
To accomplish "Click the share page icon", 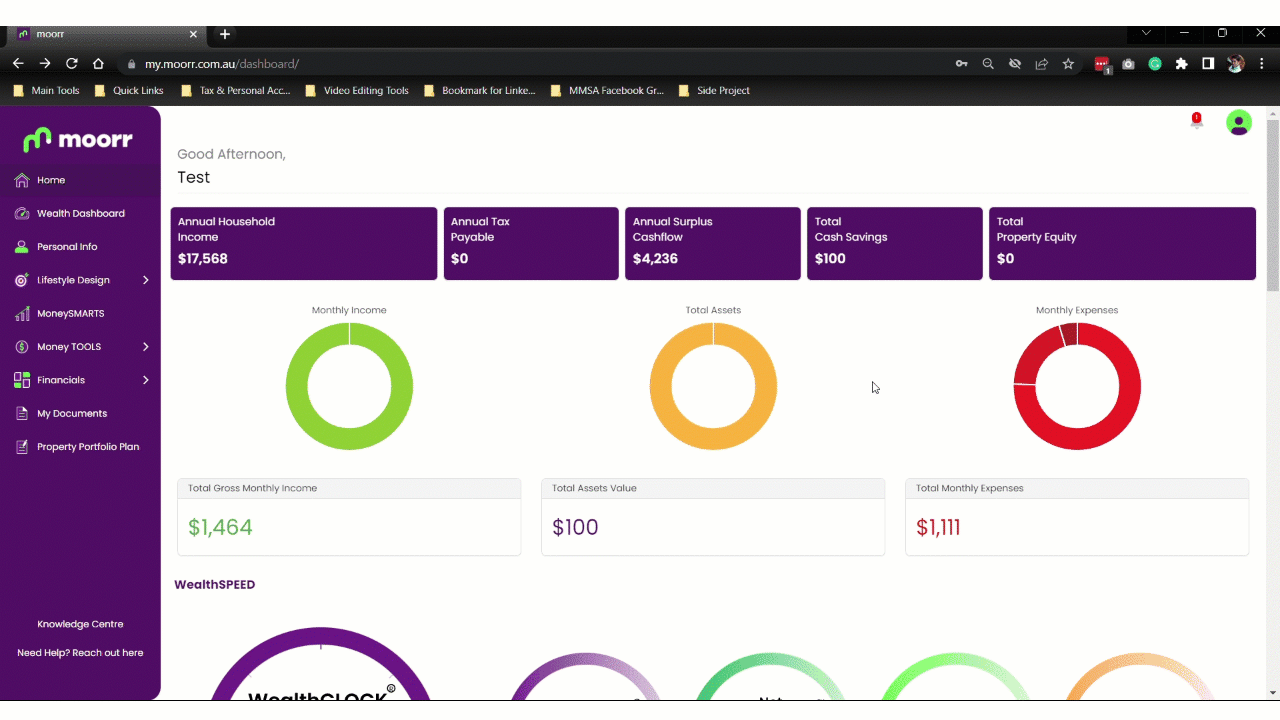I will pos(1041,64).
